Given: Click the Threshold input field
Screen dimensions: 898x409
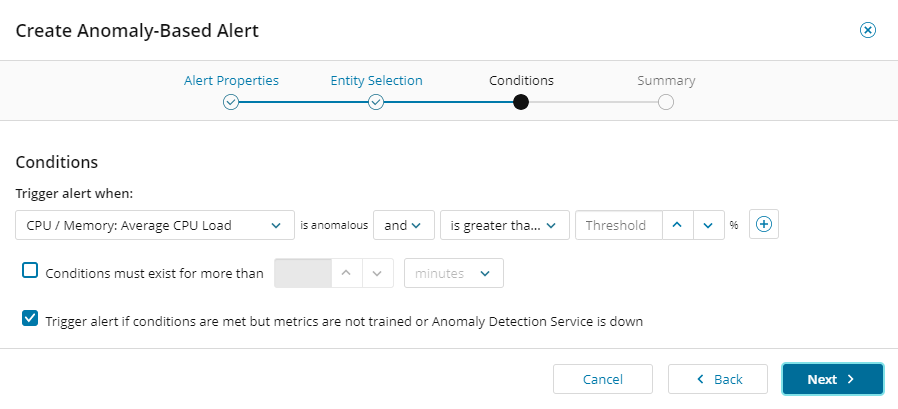Looking at the screenshot, I should [618, 225].
